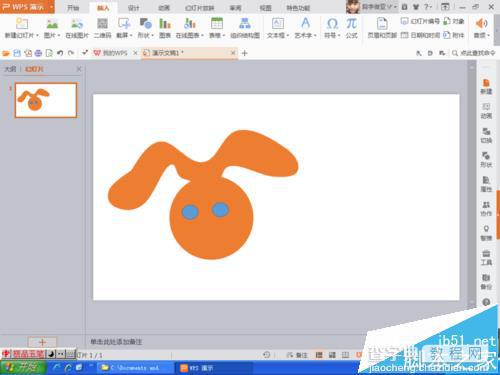Screen dimensions: 500x375
Task: Save the presentation with the disk icon
Action: click(x=17, y=53)
